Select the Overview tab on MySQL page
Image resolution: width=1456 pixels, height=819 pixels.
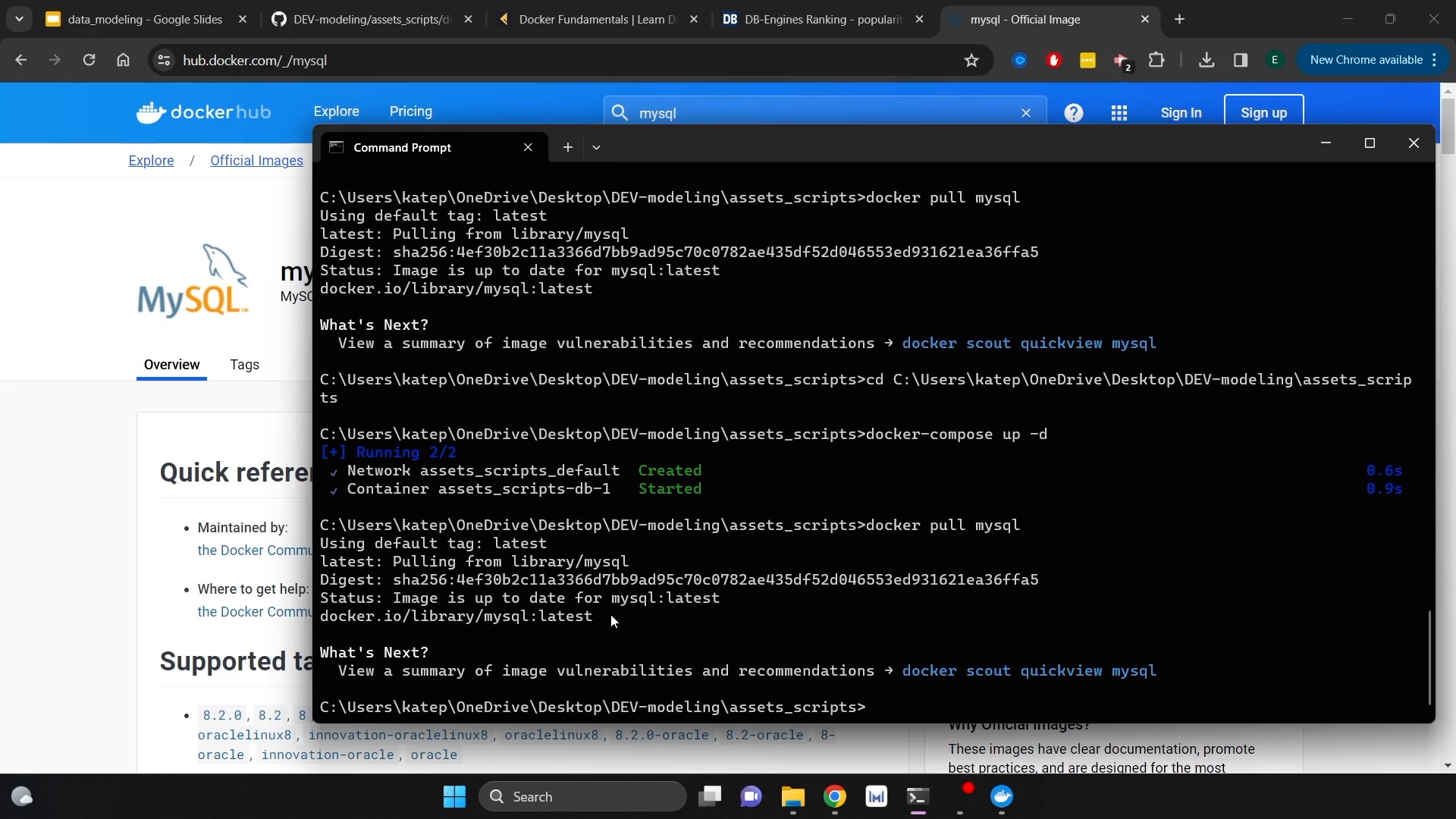point(171,365)
